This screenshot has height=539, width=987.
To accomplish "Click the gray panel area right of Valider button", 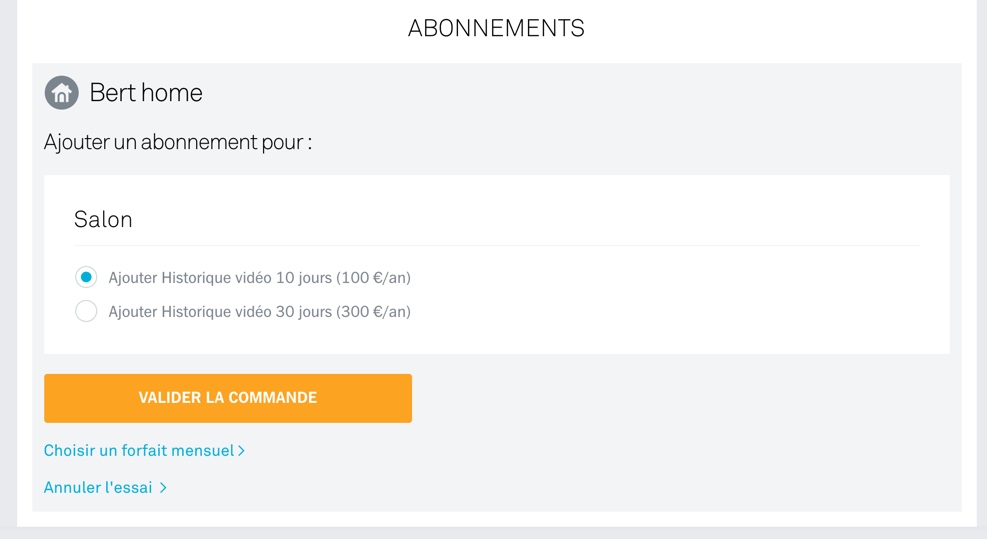I will [680, 398].
